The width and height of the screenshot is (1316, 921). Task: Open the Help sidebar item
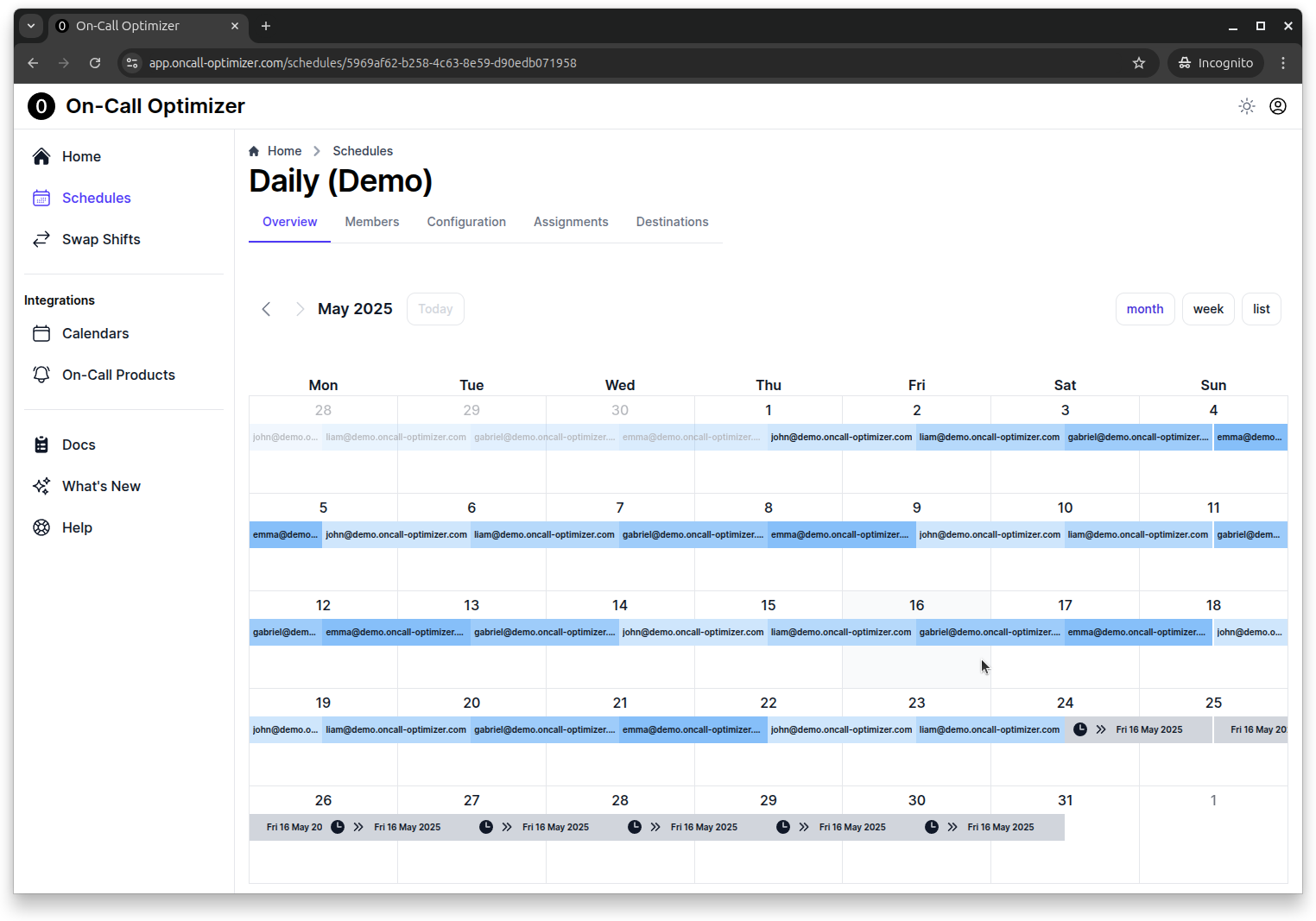pyautogui.click(x=77, y=527)
